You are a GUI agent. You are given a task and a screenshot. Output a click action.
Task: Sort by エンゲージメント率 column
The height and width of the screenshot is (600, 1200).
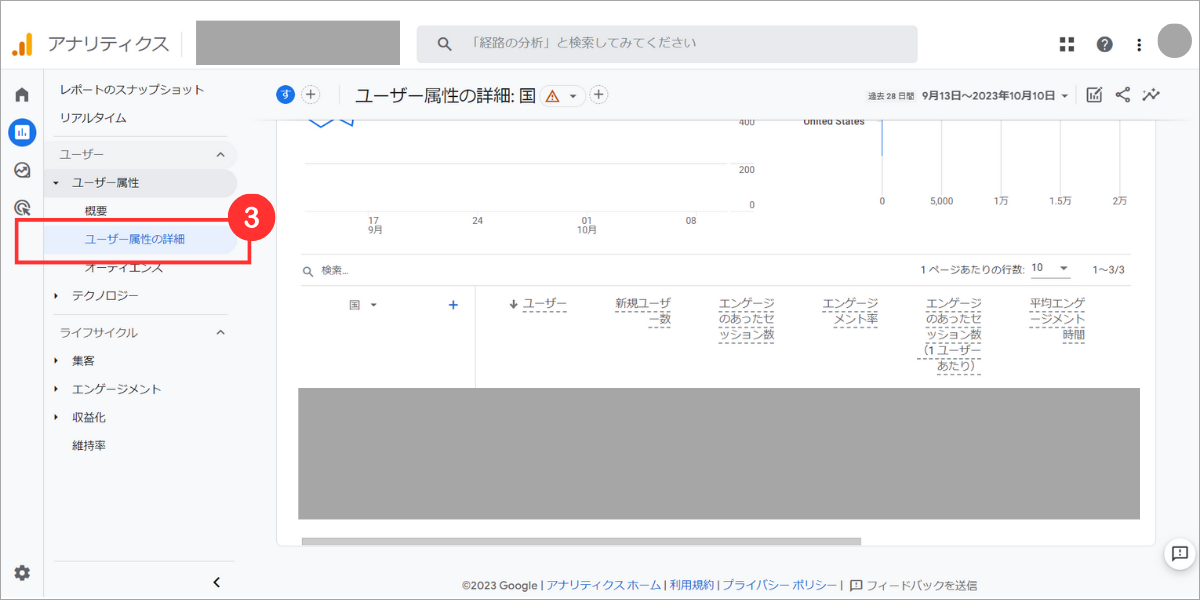click(x=850, y=312)
